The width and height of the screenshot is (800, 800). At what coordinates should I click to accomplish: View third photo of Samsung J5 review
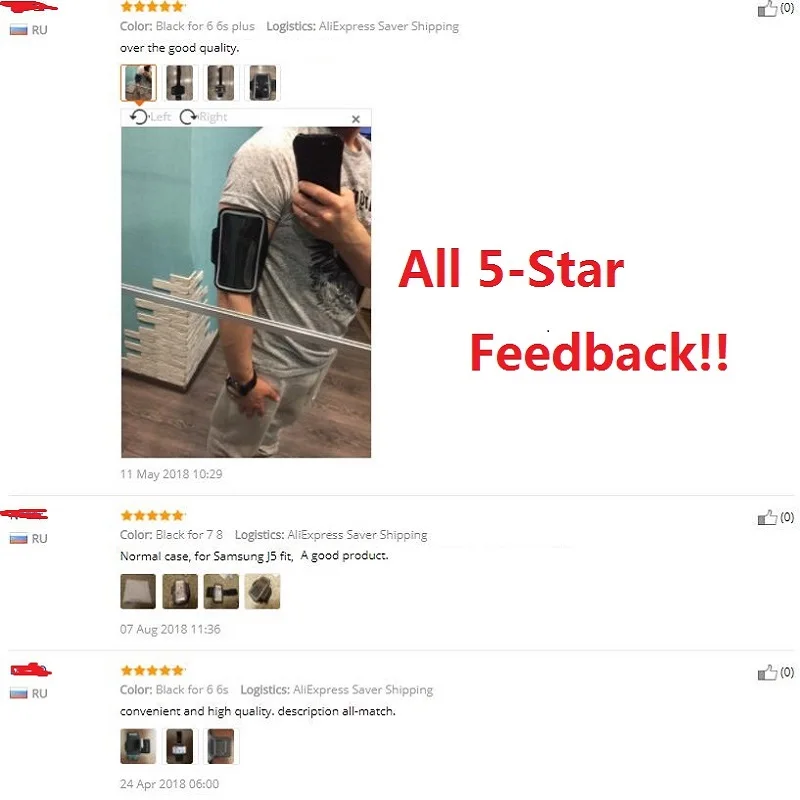[x=221, y=591]
